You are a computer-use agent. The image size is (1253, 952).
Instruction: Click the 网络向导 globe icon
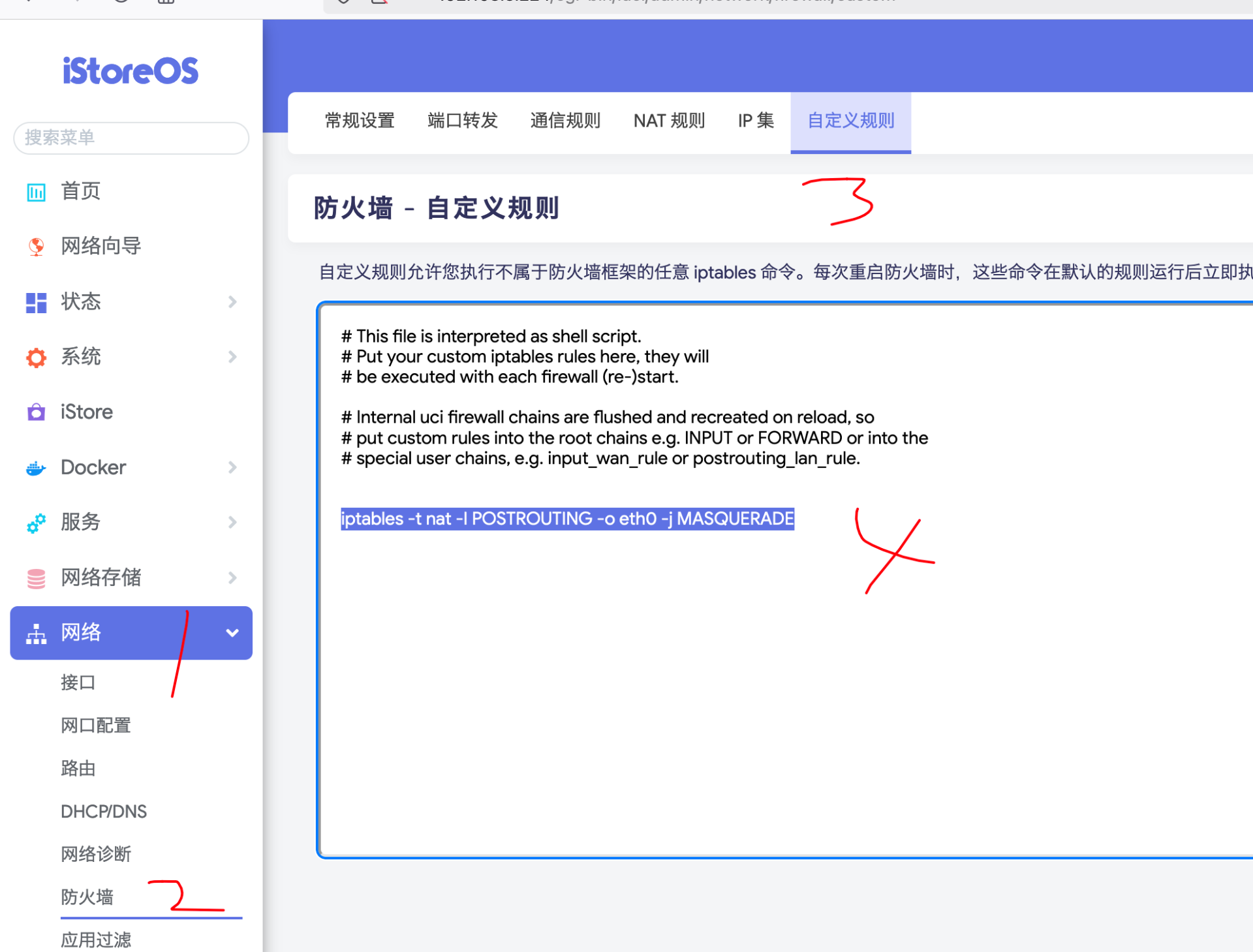point(36,247)
